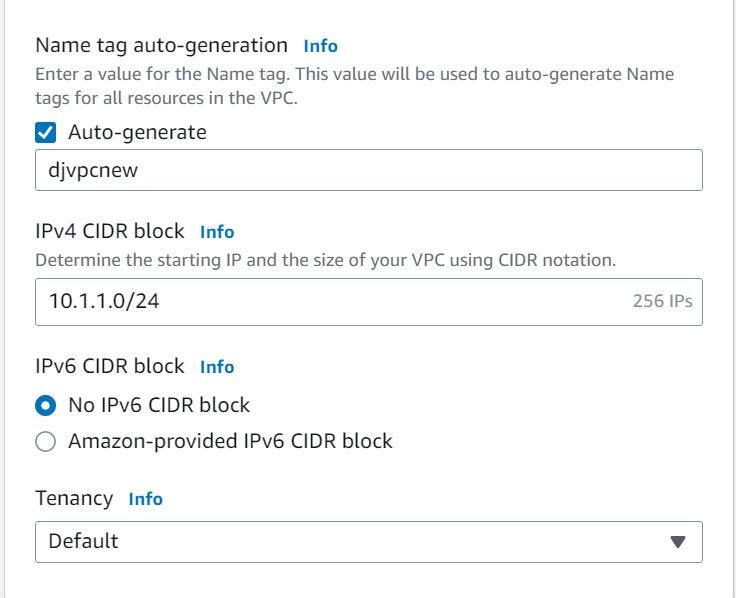Click the Amazon-provided IPv6 CIDR block label text
This screenshot has height=598, width=736.
pos(230,441)
